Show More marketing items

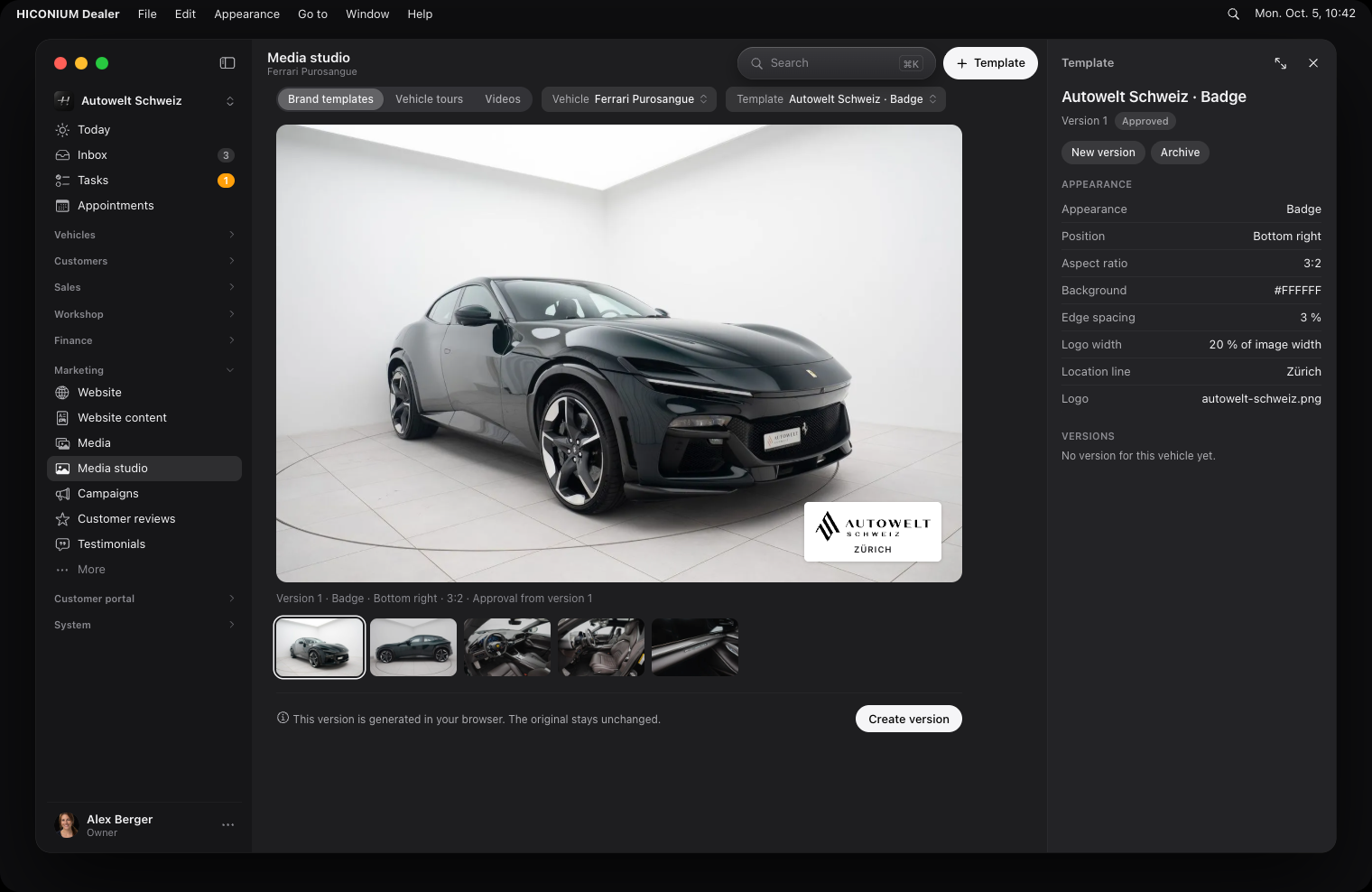[144, 570]
